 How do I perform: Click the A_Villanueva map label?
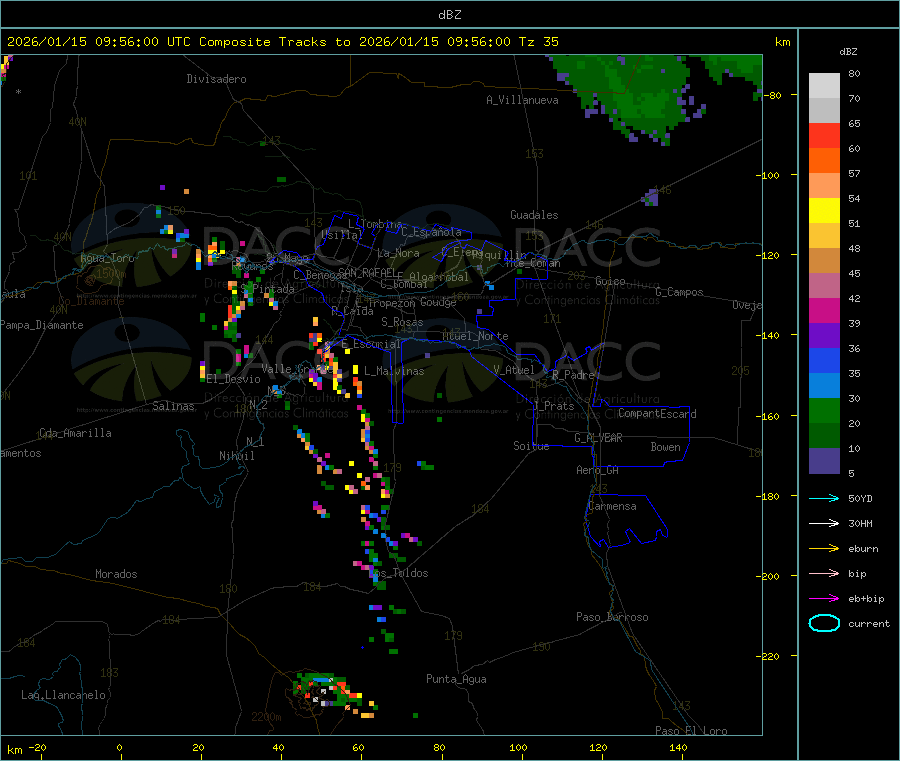[x=522, y=100]
